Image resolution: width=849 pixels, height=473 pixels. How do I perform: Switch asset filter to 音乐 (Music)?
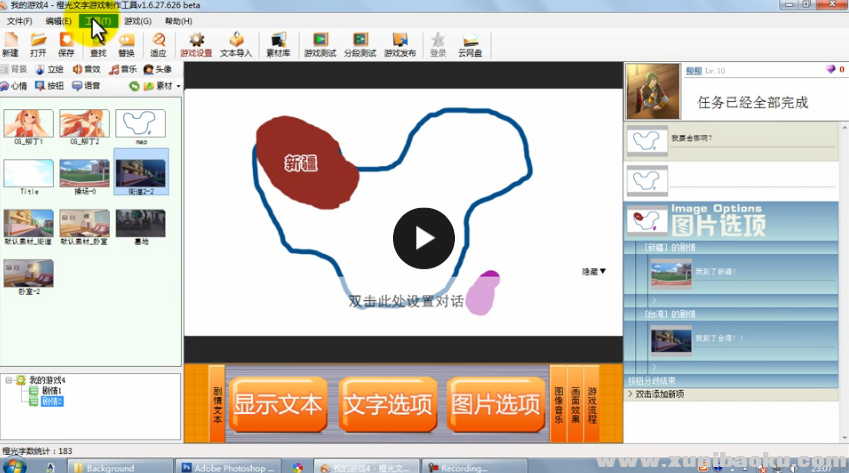click(122, 70)
